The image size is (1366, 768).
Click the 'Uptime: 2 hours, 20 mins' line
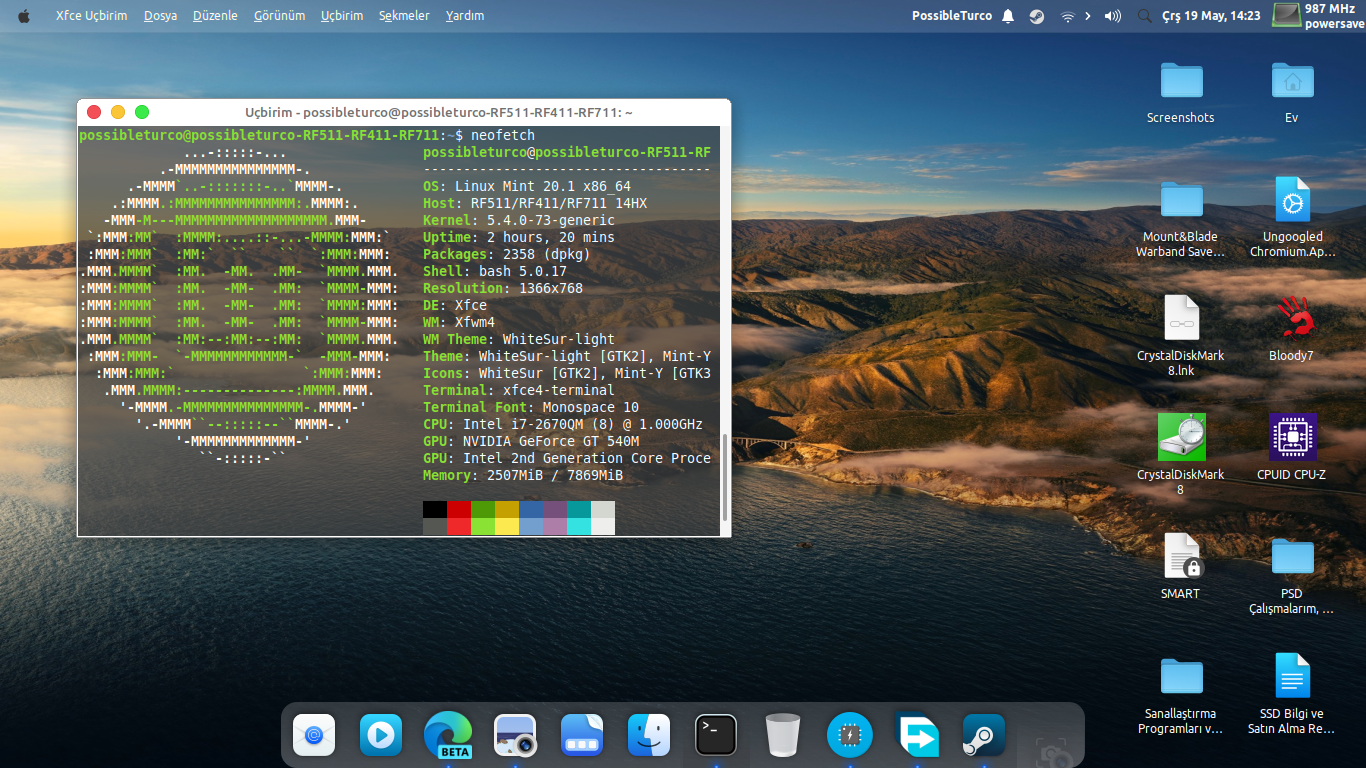pos(519,237)
